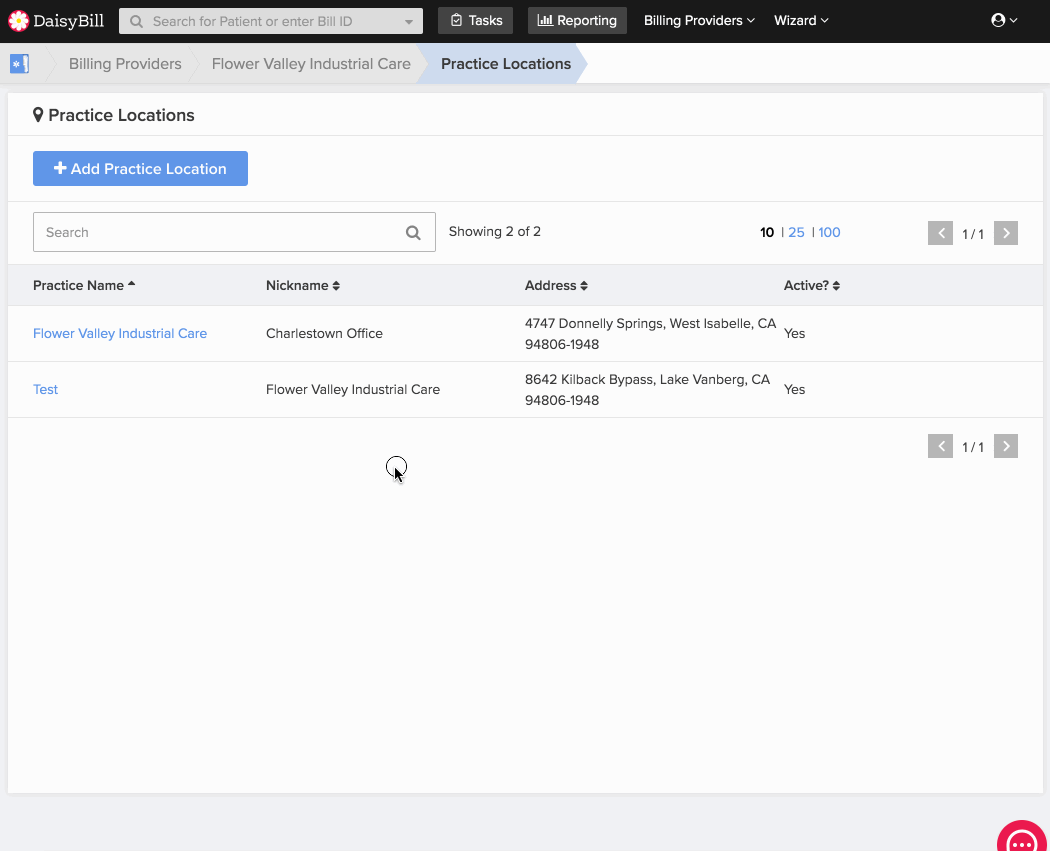Click the Reporting bar chart icon

545,21
